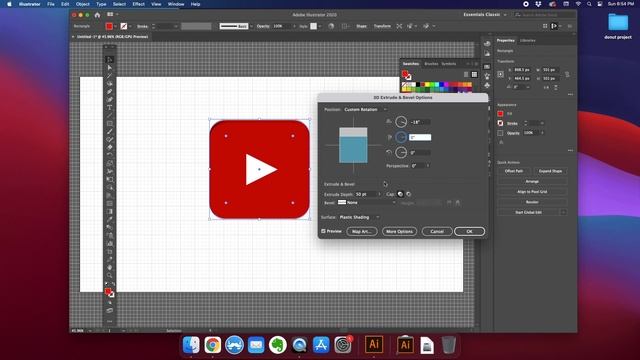Viewport: 640px width, 360px height.
Task: Switch to the Symbols tab
Action: click(449, 64)
